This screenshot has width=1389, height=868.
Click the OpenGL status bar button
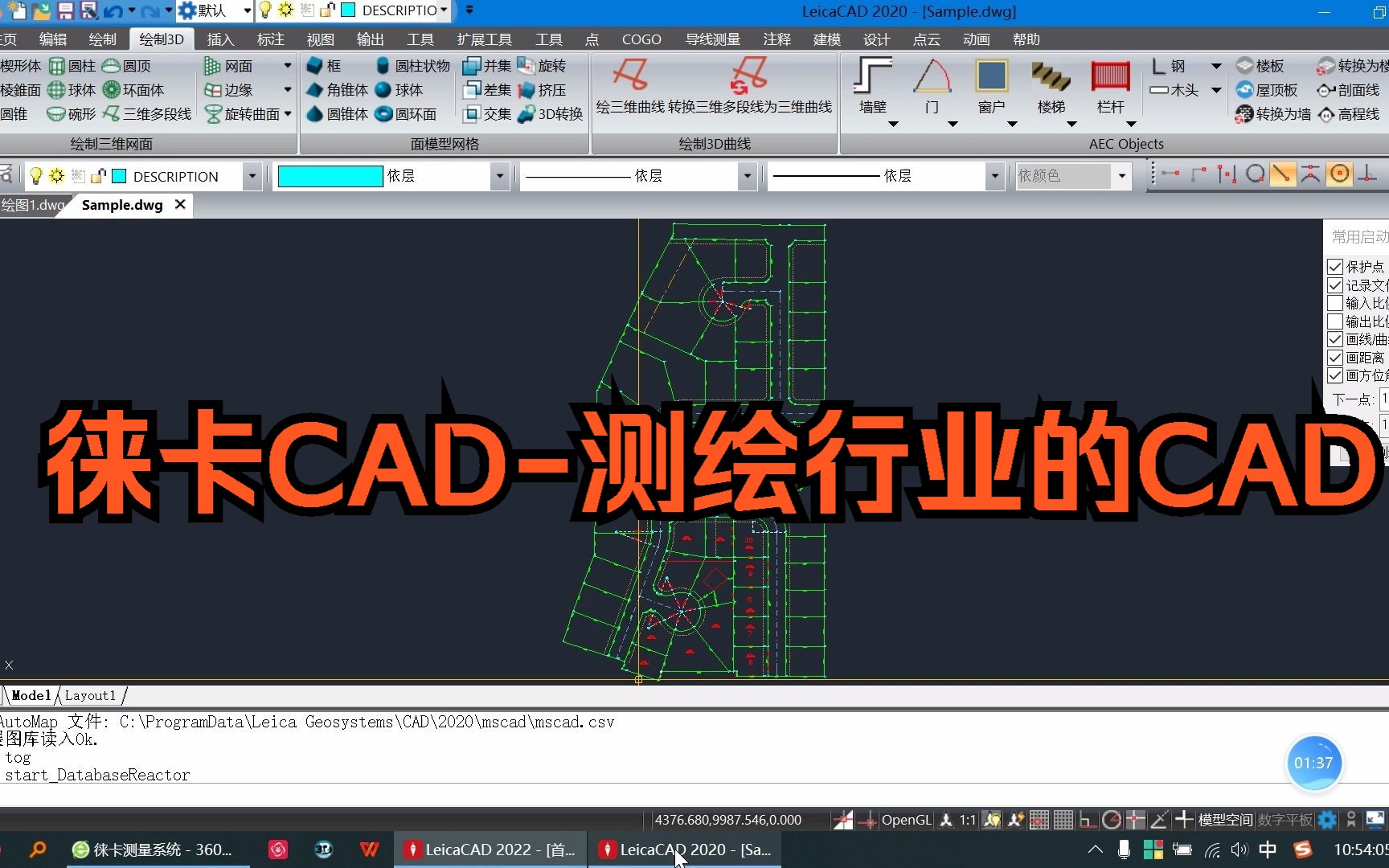tap(906, 820)
